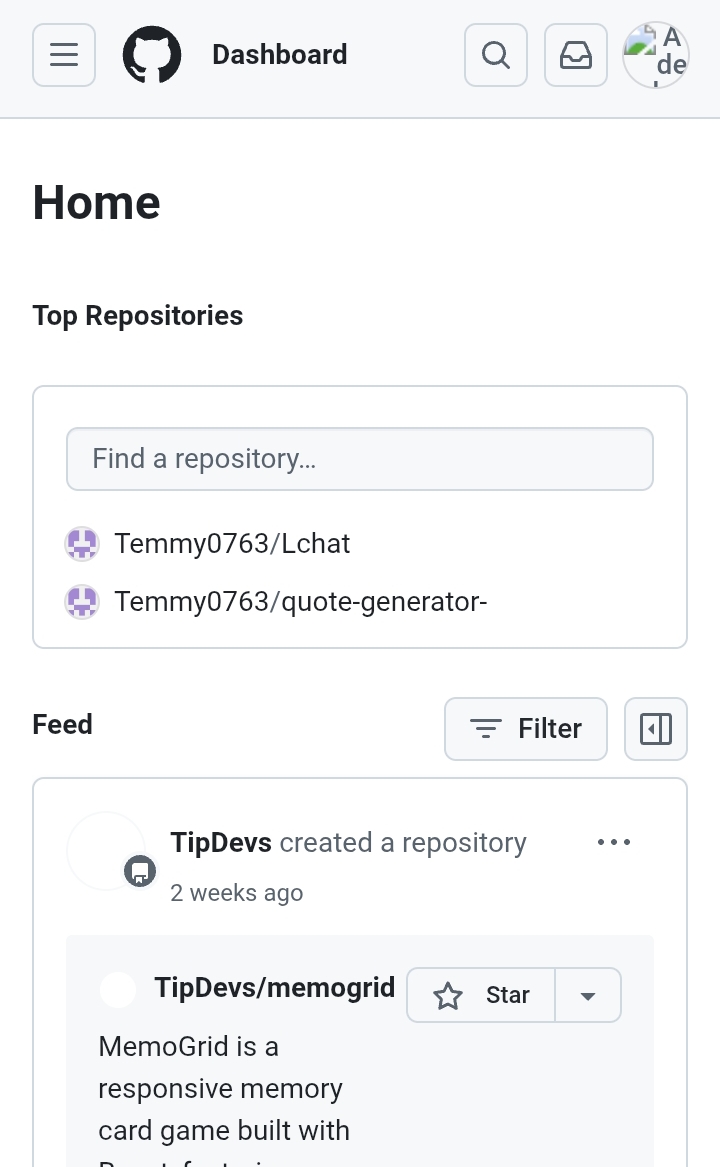The image size is (720, 1167).
Task: Toggle the feed side panel icon
Action: (x=656, y=729)
